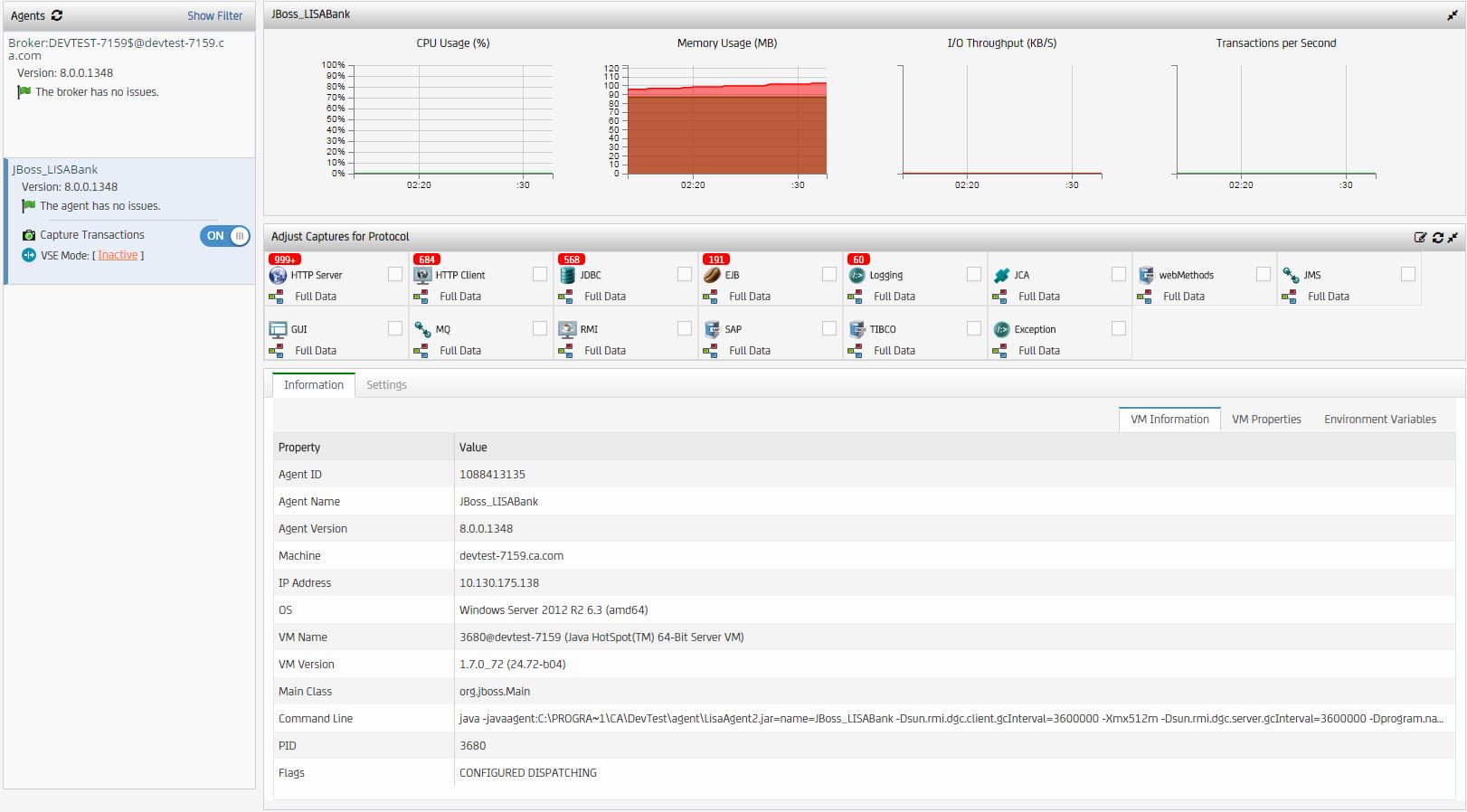Switch to the Information tab
The image size is (1467, 812).
coord(314,385)
